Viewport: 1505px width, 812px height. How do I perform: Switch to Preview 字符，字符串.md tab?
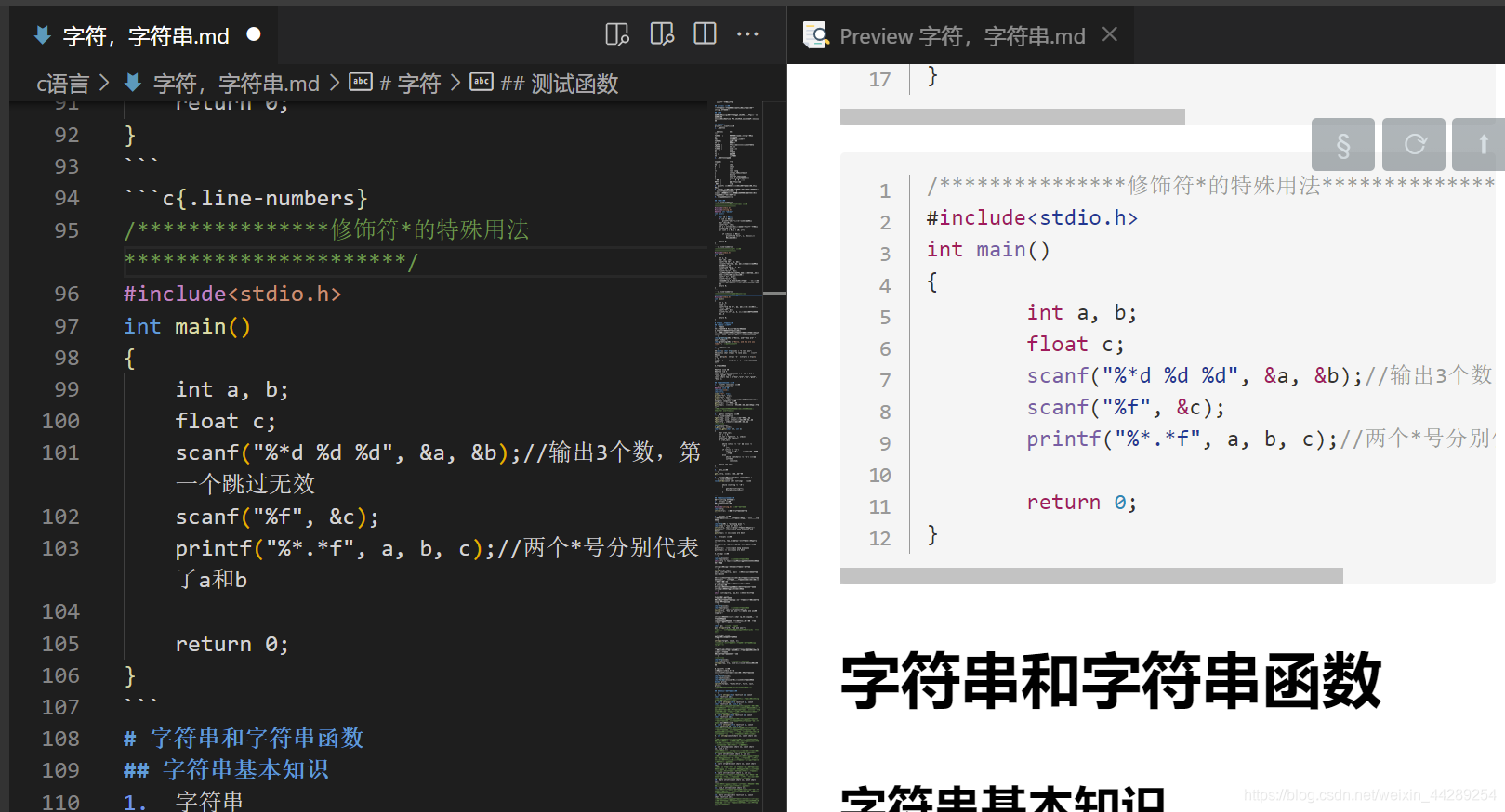(x=962, y=36)
